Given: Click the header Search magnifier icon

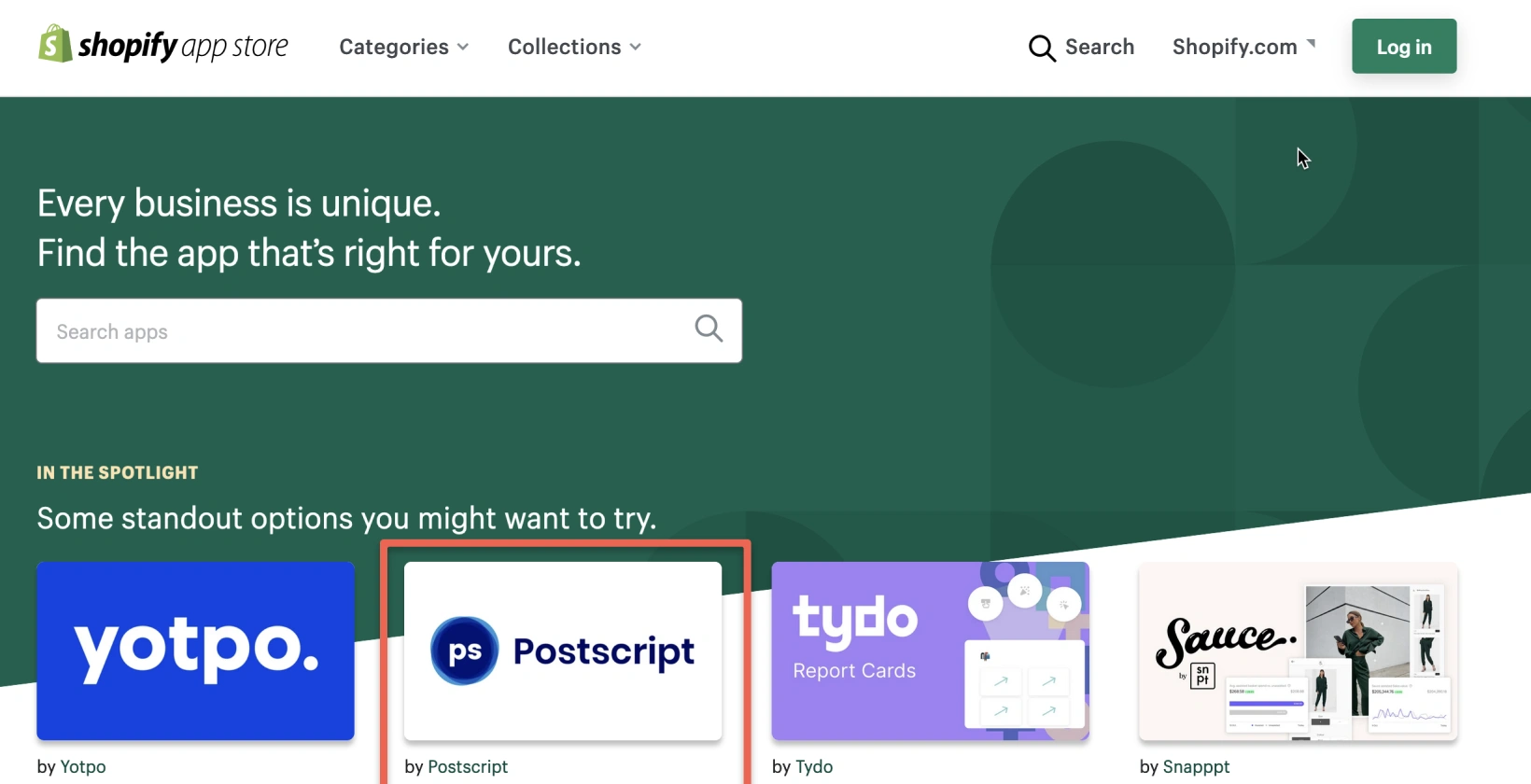Looking at the screenshot, I should [1042, 48].
